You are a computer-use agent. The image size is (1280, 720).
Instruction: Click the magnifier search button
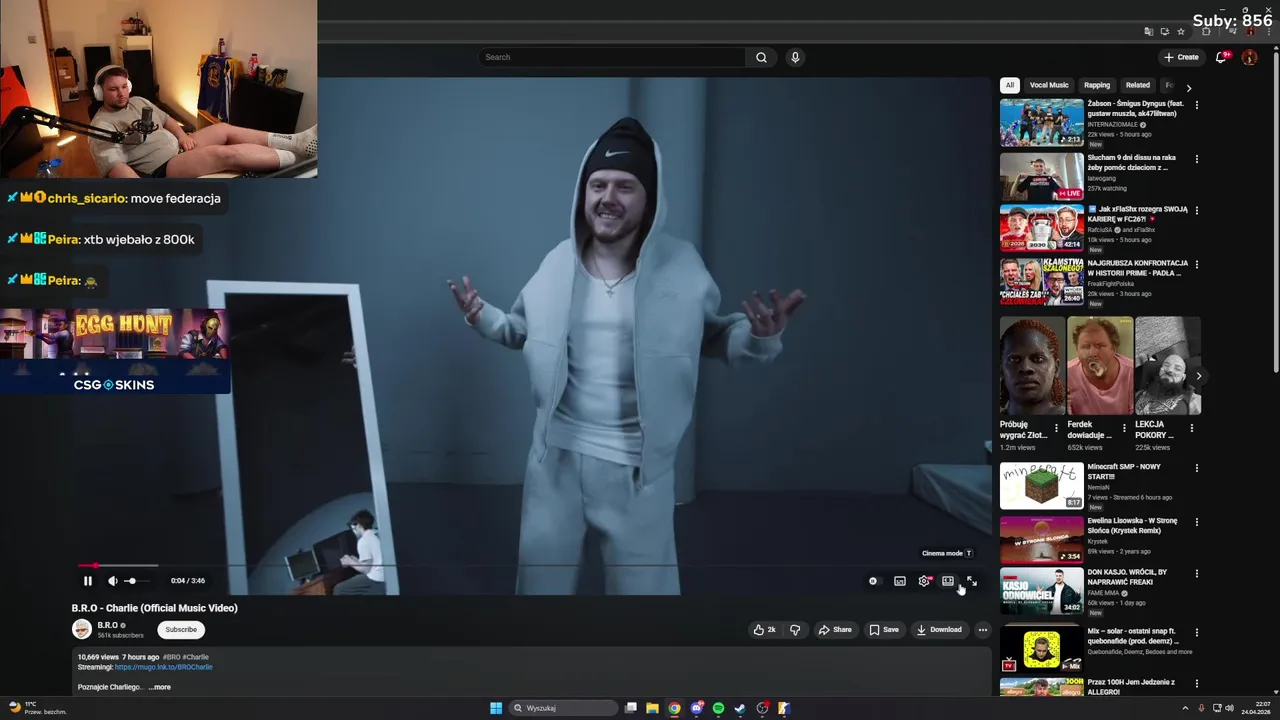[x=761, y=57]
